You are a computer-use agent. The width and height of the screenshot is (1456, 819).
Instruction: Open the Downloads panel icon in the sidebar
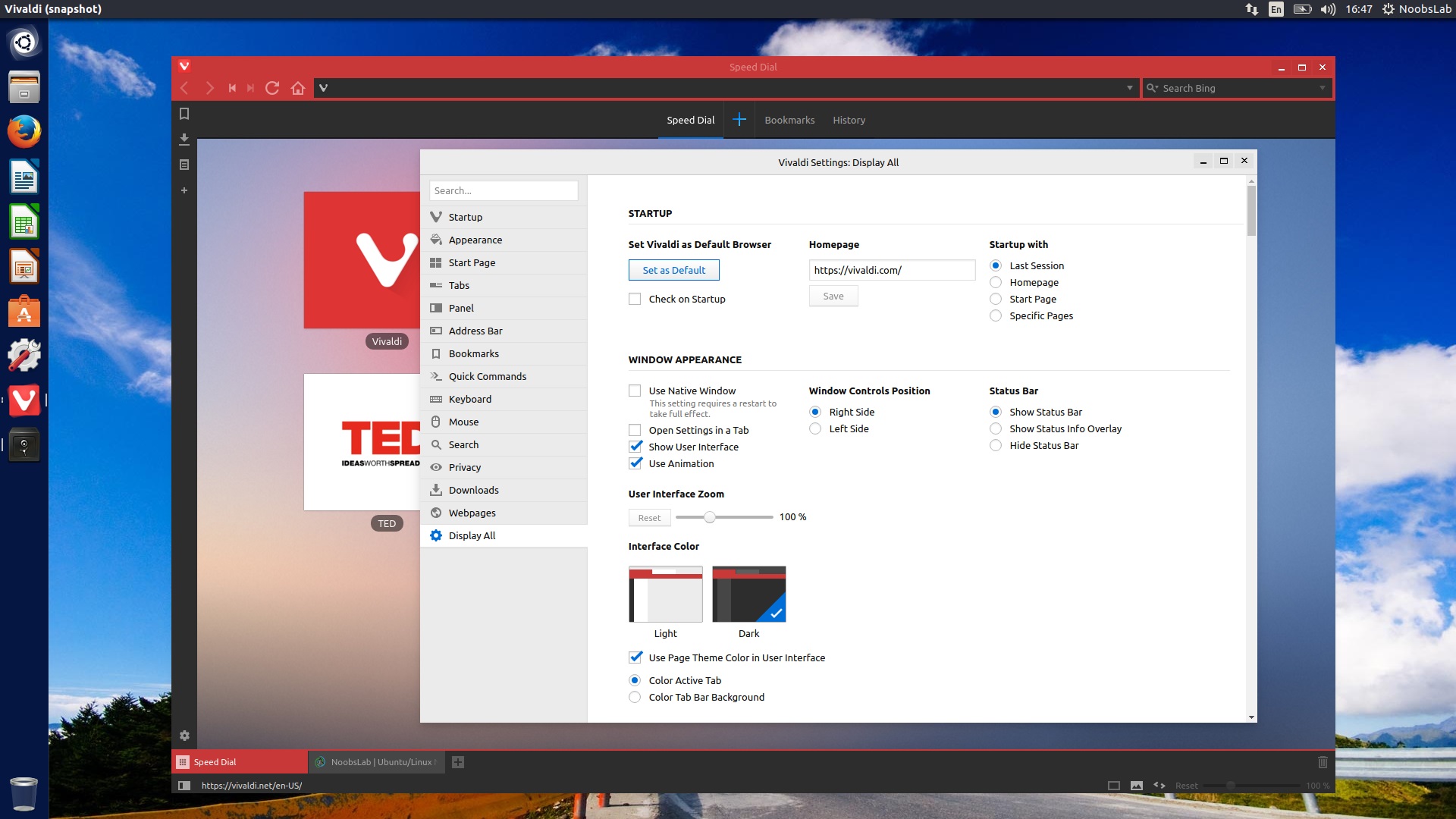point(184,140)
